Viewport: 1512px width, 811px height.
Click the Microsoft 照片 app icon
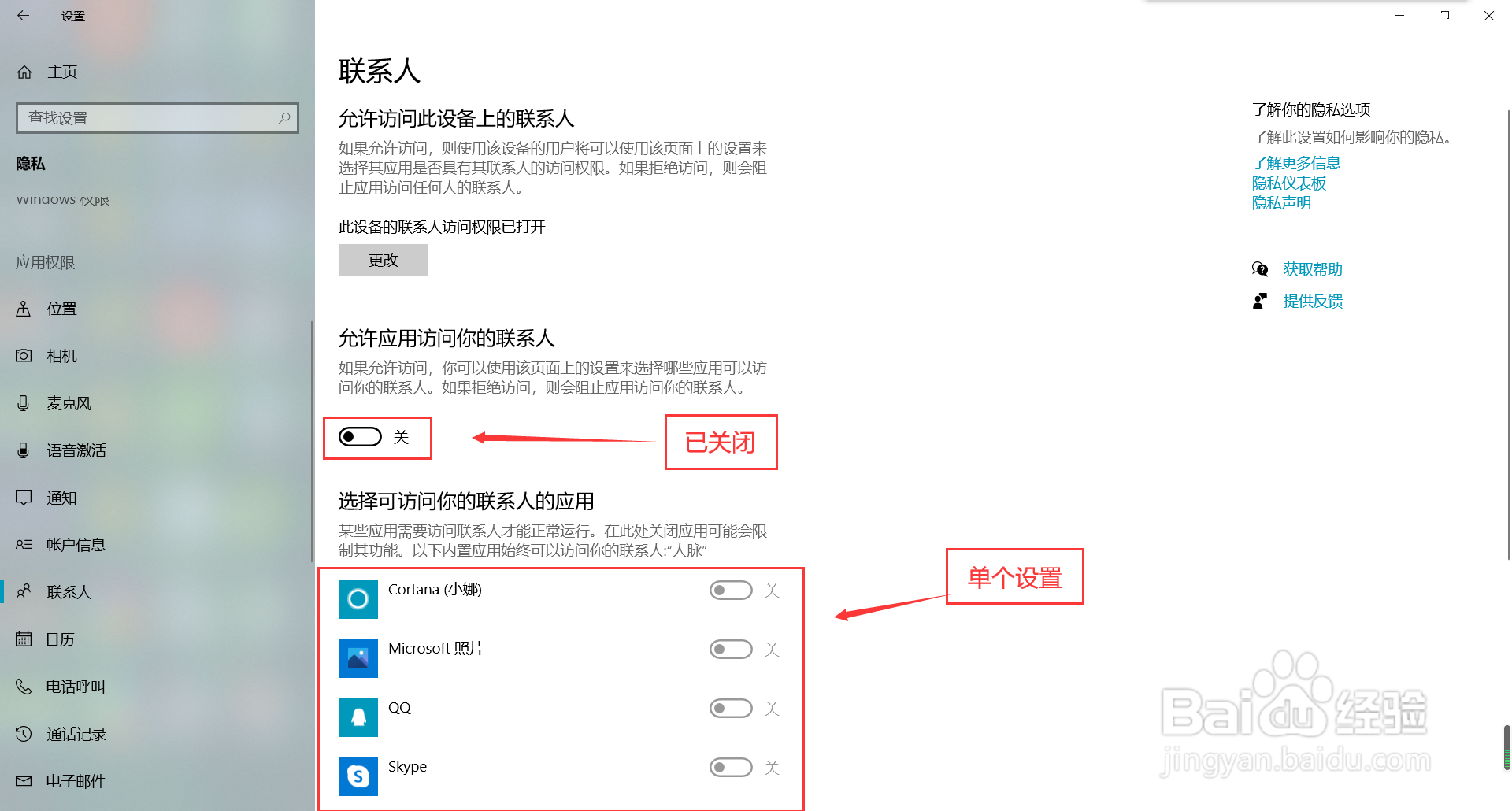click(x=358, y=658)
